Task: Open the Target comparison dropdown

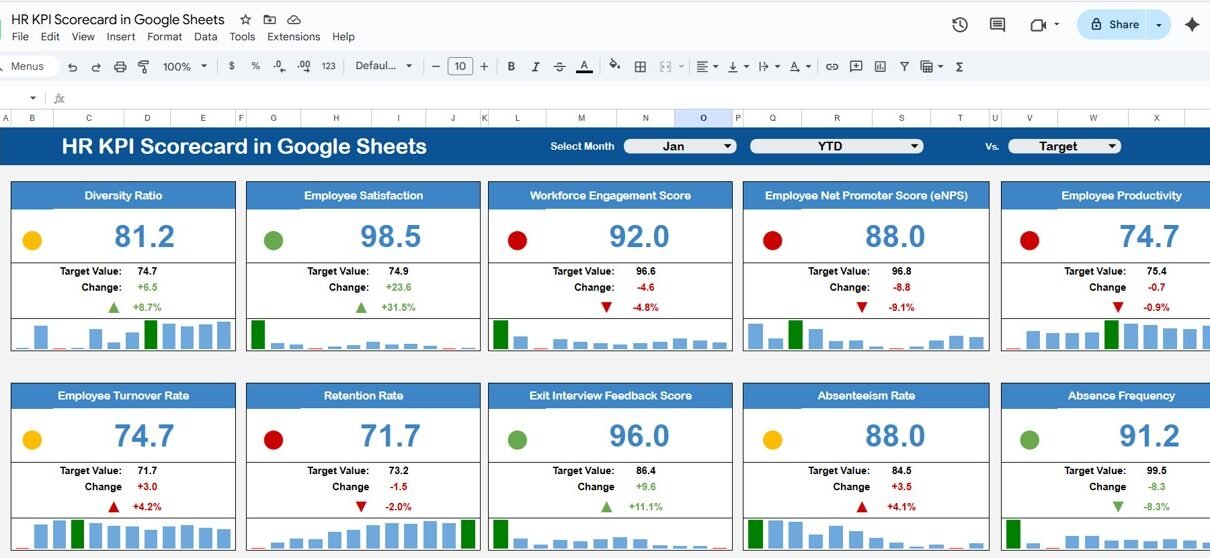Action: click(1064, 146)
